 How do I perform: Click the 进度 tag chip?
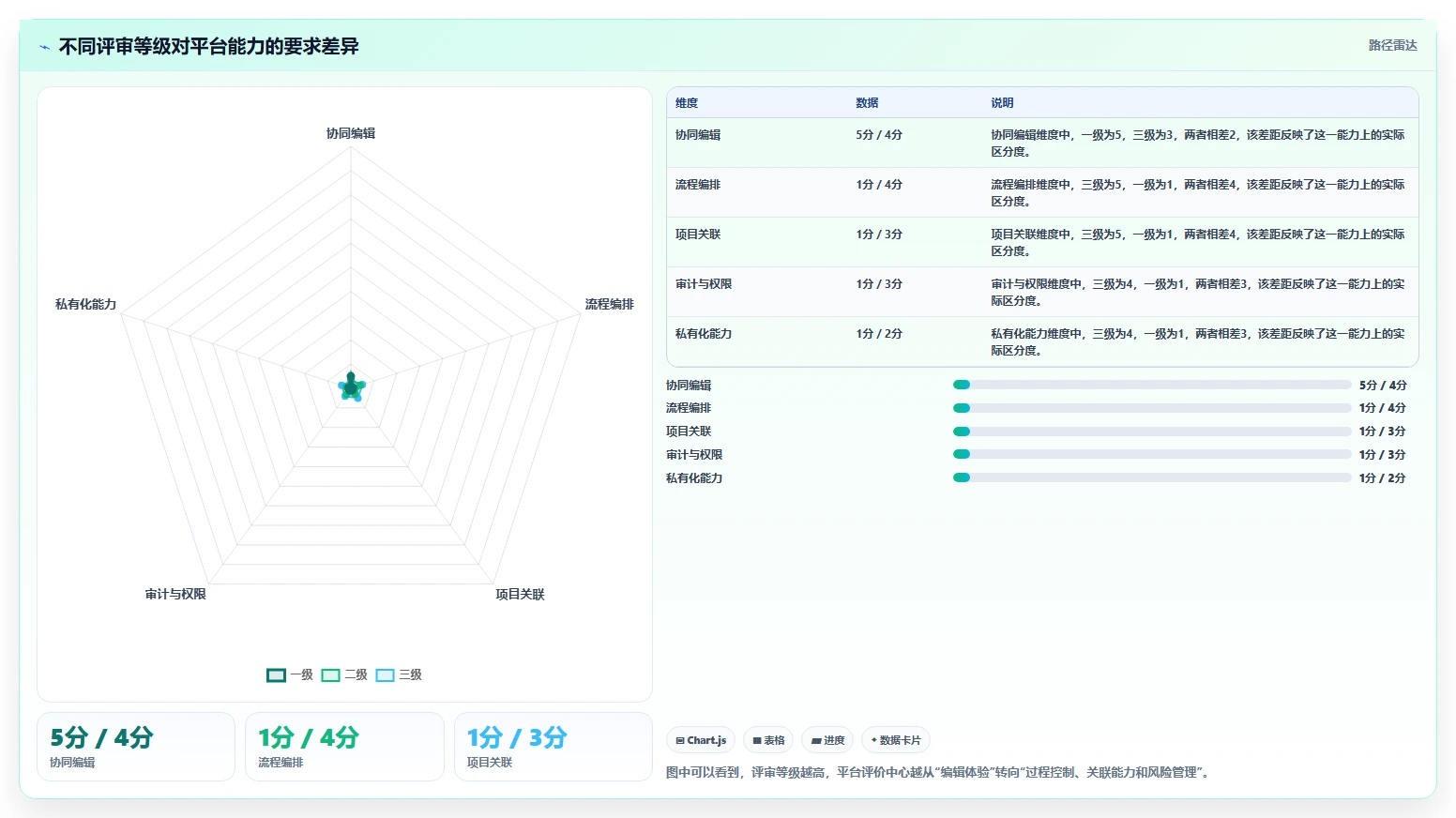click(827, 740)
